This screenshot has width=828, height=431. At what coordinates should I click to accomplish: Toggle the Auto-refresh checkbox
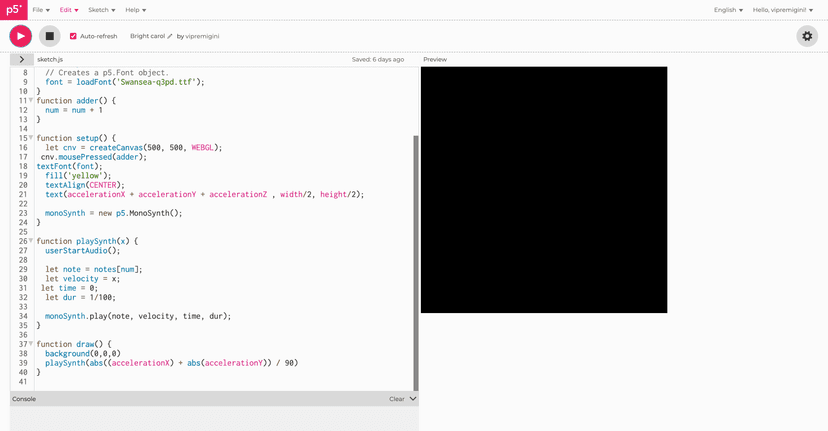click(x=73, y=36)
